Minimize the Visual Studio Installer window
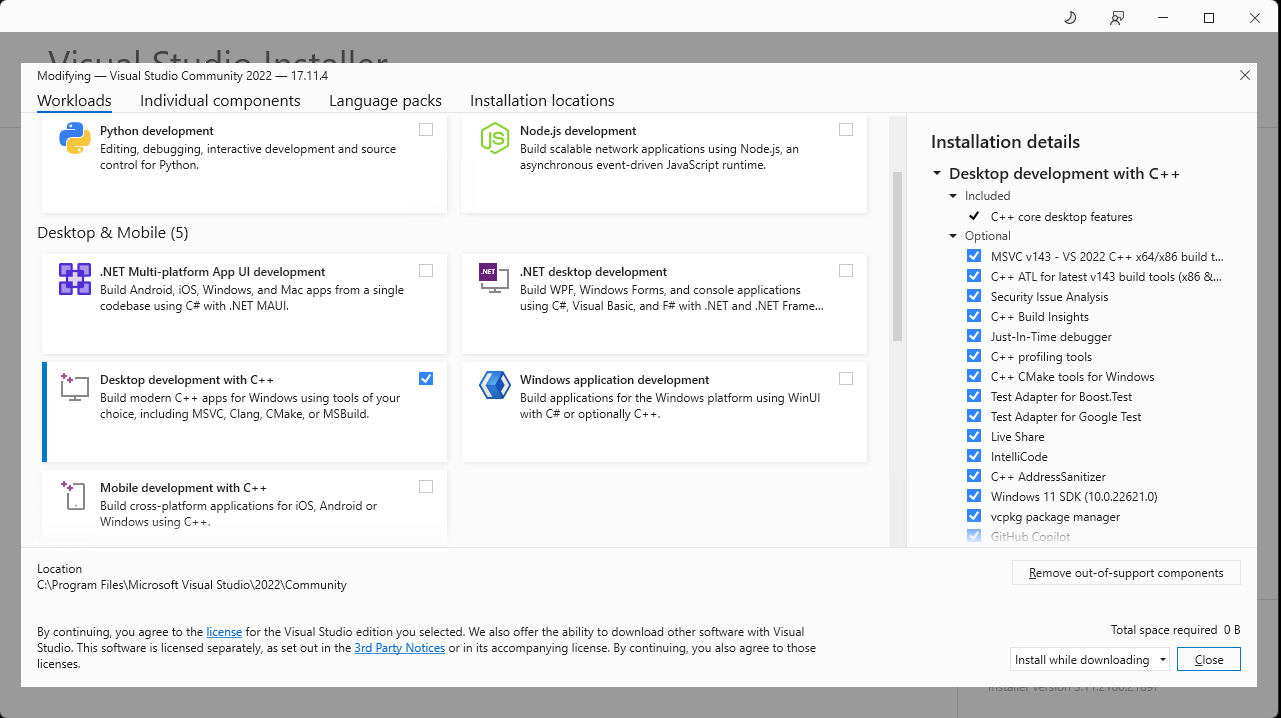Viewport: 1281px width, 718px height. 1163,18
